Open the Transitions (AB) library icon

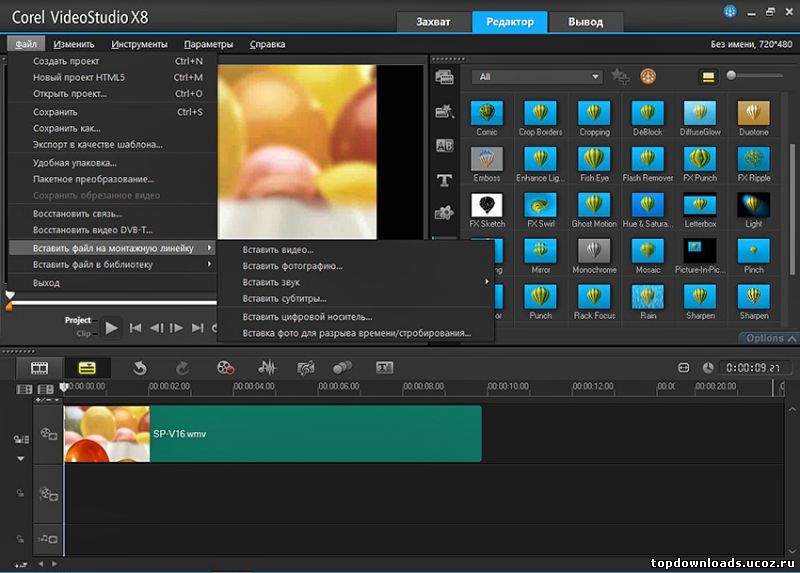[x=444, y=146]
